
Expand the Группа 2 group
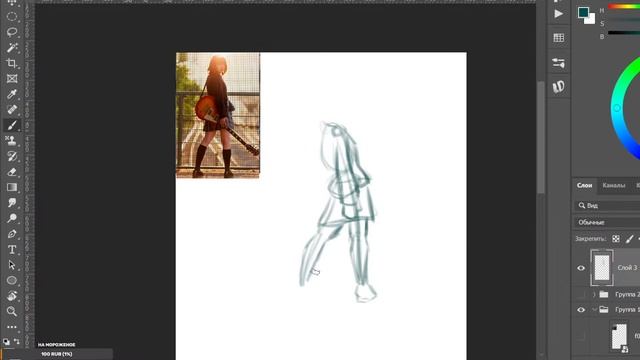pyautogui.click(x=594, y=294)
